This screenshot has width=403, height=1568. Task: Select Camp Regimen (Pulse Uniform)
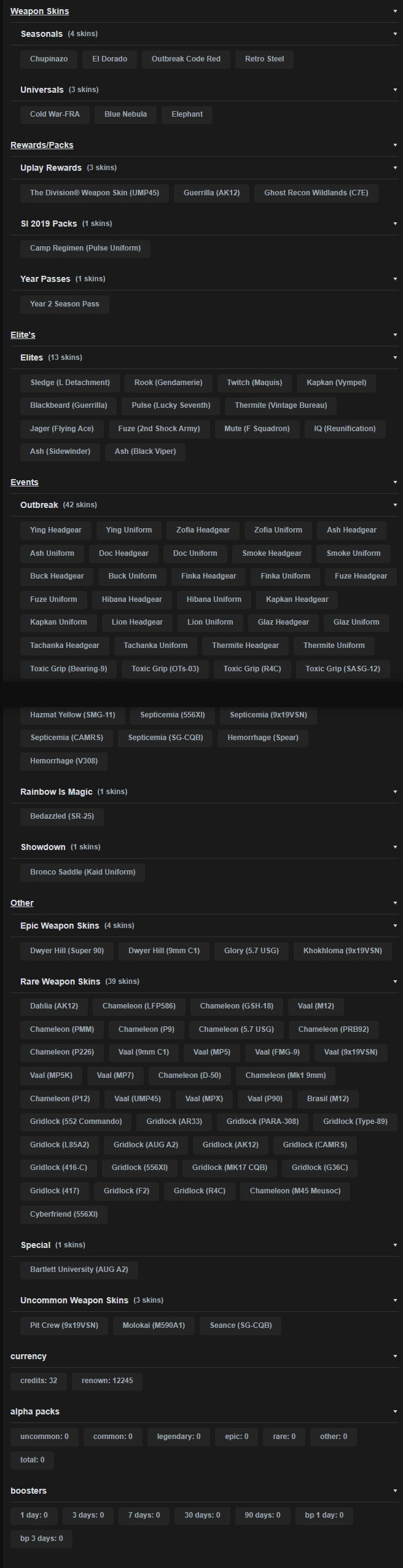[85, 248]
